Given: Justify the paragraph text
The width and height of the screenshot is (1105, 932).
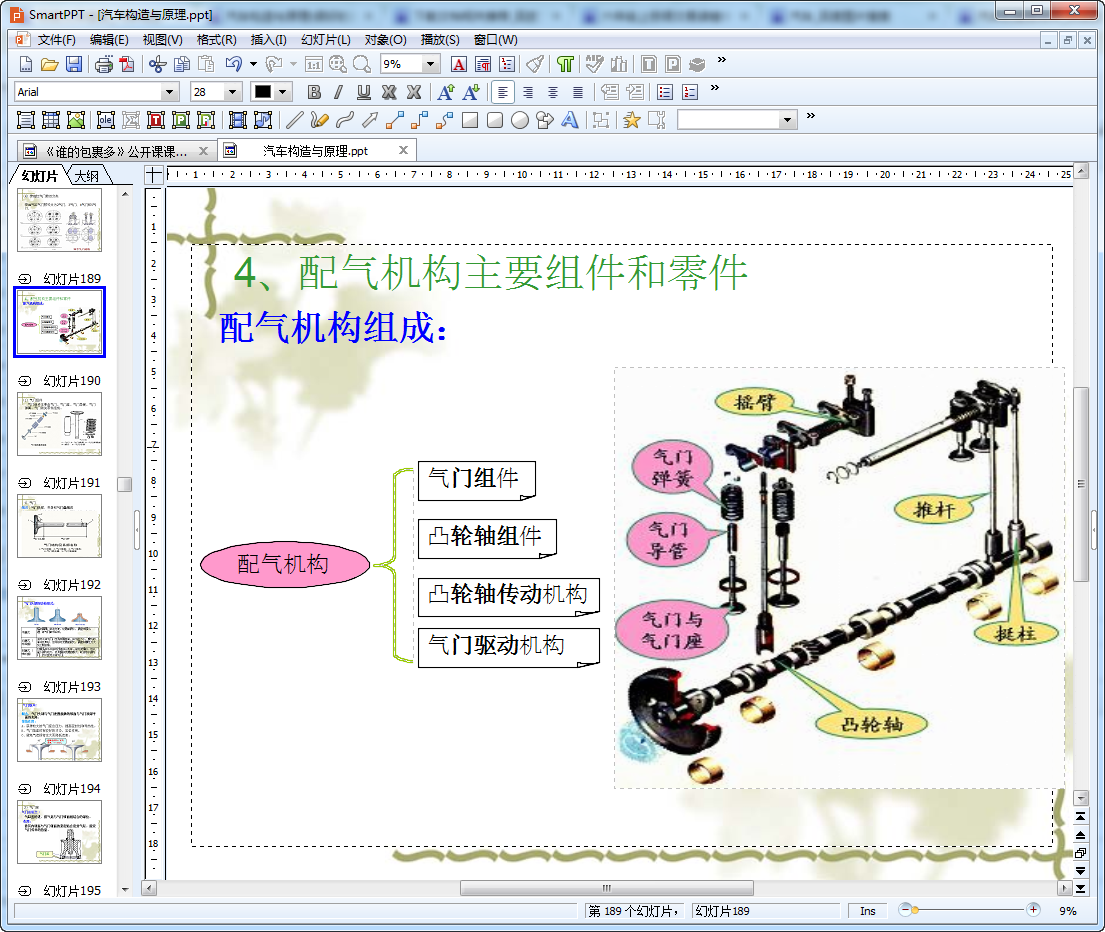Looking at the screenshot, I should (x=578, y=92).
